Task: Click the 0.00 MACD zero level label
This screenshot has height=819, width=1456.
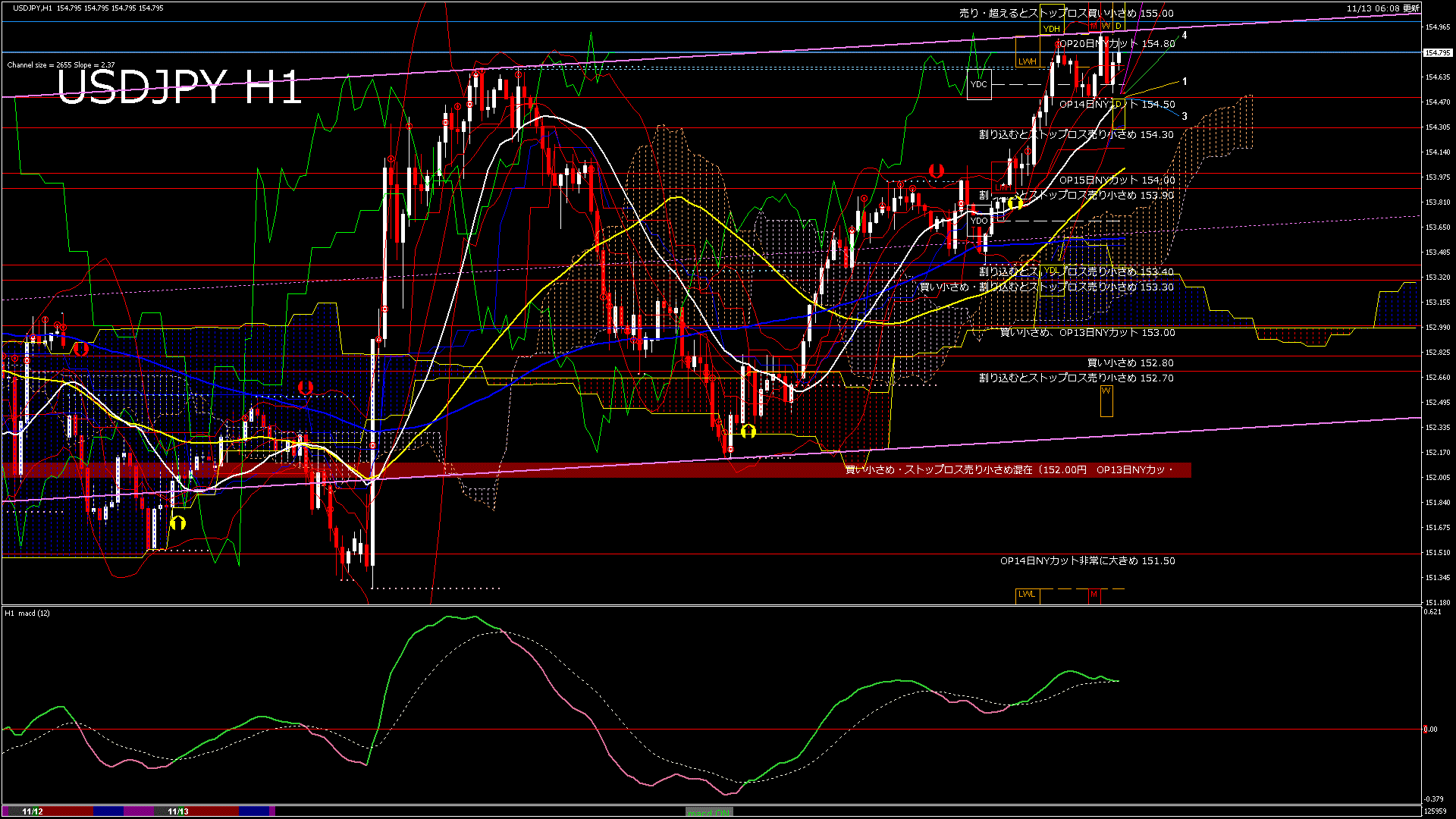Action: tap(1430, 730)
